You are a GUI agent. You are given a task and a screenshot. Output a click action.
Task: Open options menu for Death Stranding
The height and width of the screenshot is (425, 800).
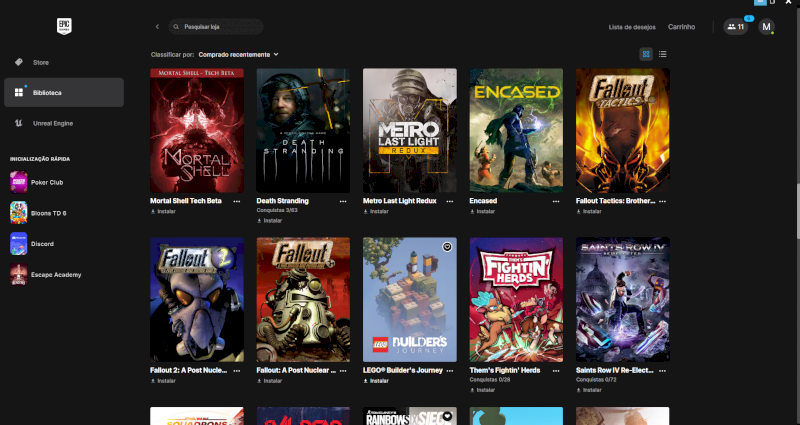[343, 201]
